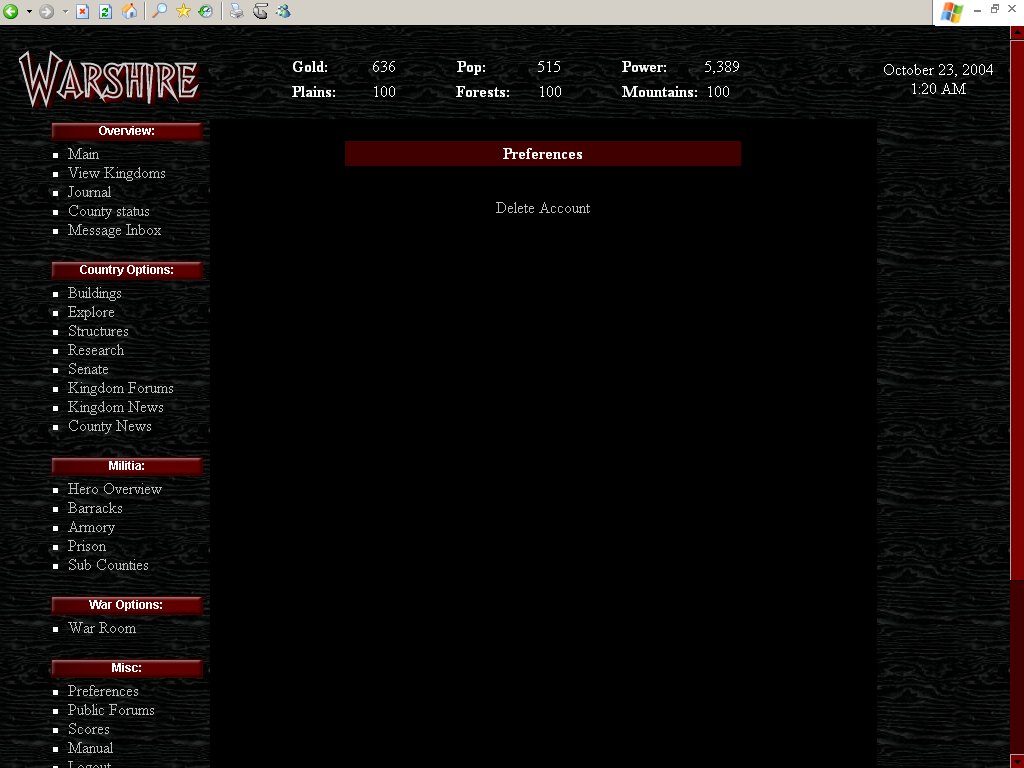Open Favorites using the star icon
This screenshot has height=768, width=1024.
click(183, 12)
